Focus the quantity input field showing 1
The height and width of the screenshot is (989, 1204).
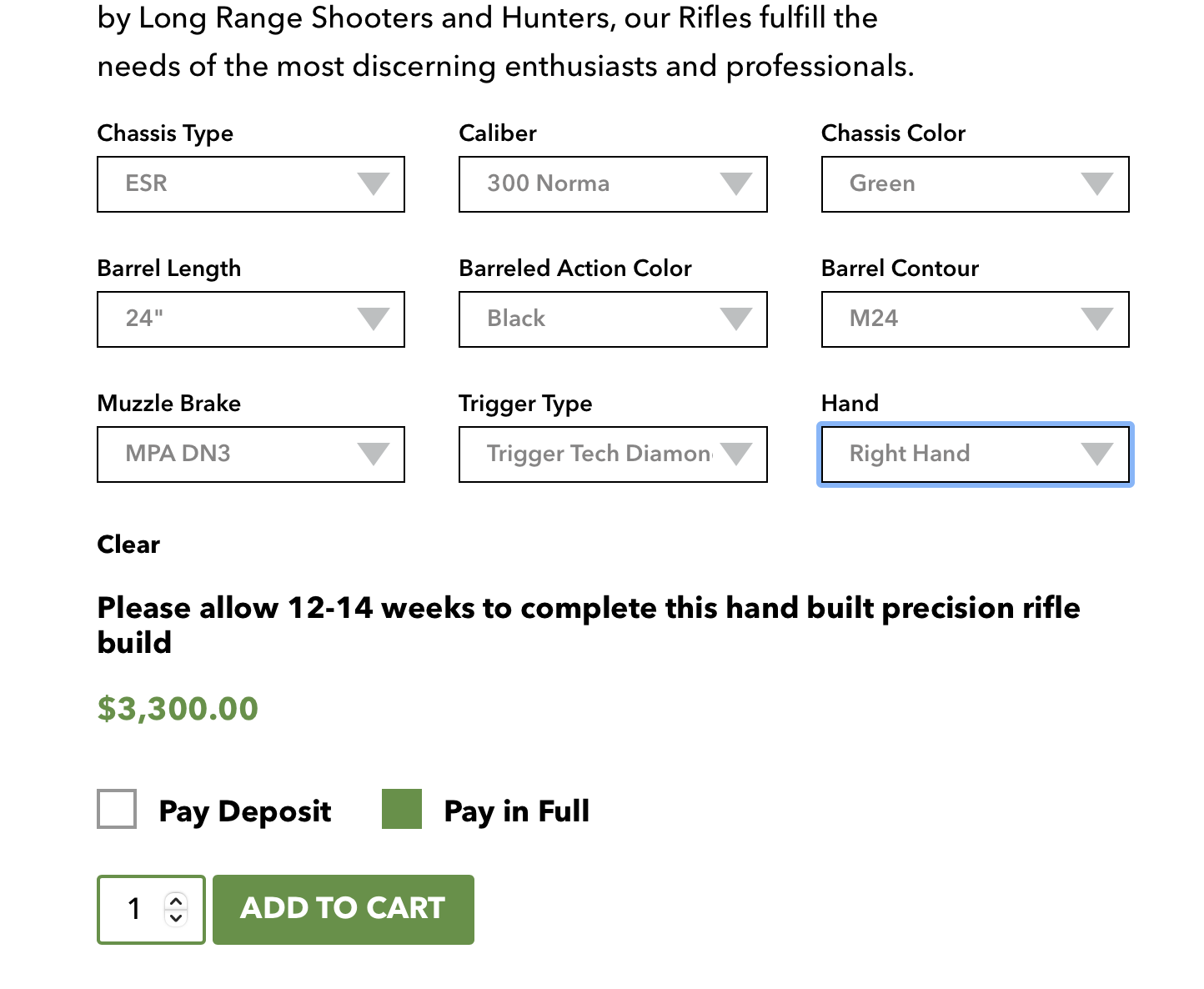pos(151,910)
